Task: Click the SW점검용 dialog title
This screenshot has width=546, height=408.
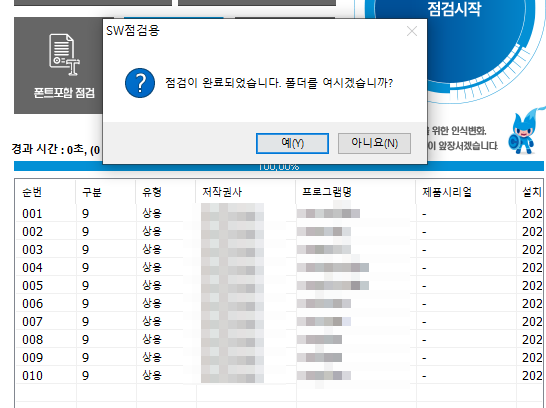Action: tap(133, 31)
